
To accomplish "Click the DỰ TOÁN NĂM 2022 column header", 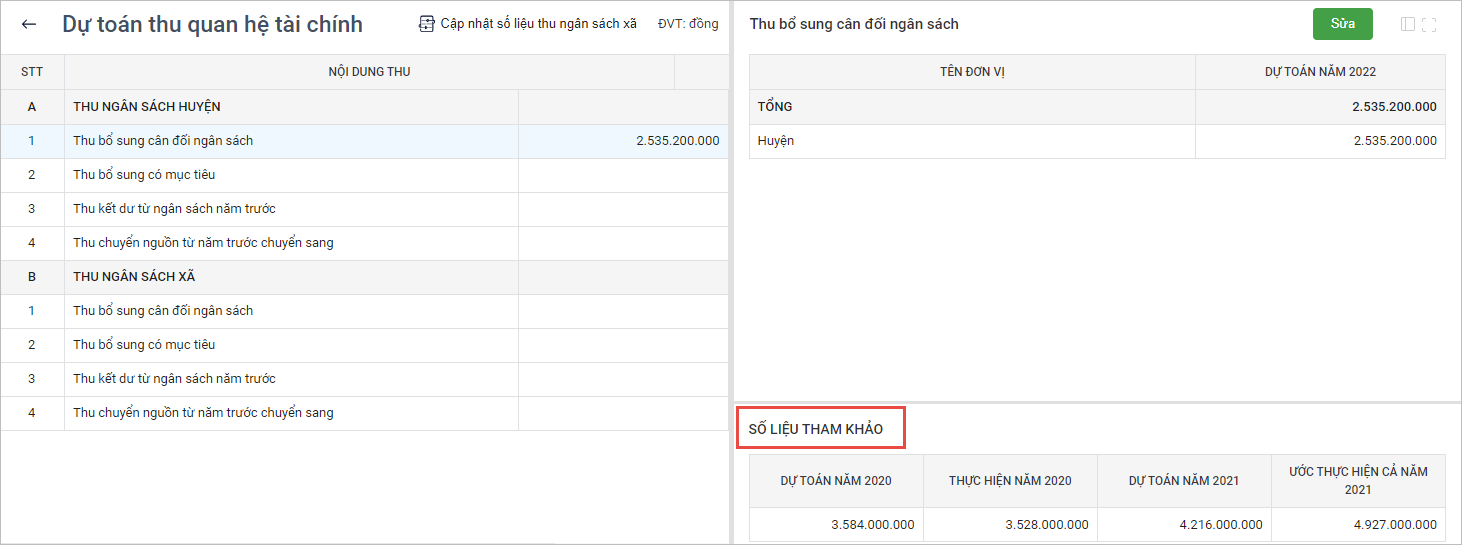I will pos(1320,72).
